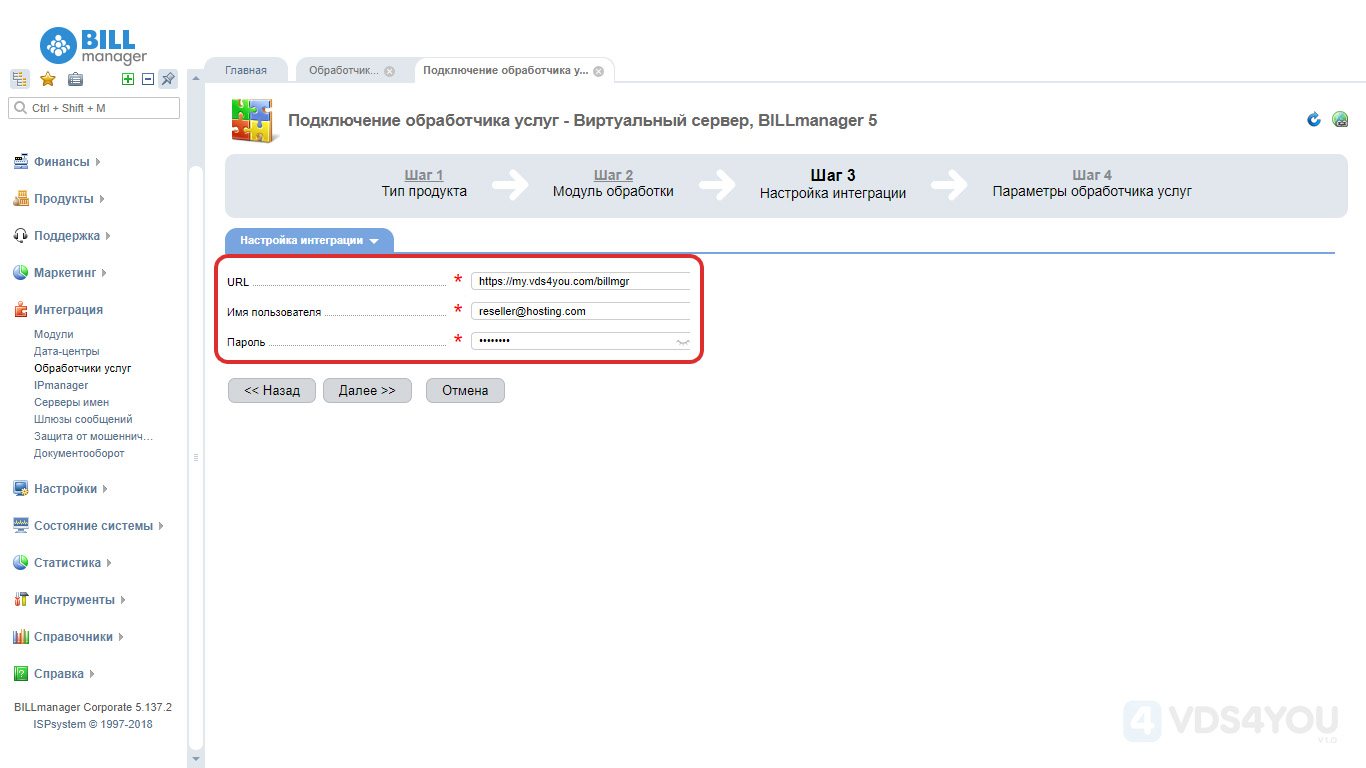Image resolution: width=1366 pixels, height=768 pixels.
Task: Click the globe icon at top right
Action: pos(1341,120)
